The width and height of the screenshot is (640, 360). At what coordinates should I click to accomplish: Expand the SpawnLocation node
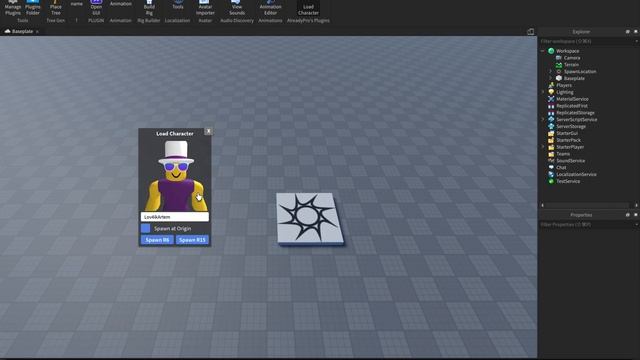tap(550, 71)
